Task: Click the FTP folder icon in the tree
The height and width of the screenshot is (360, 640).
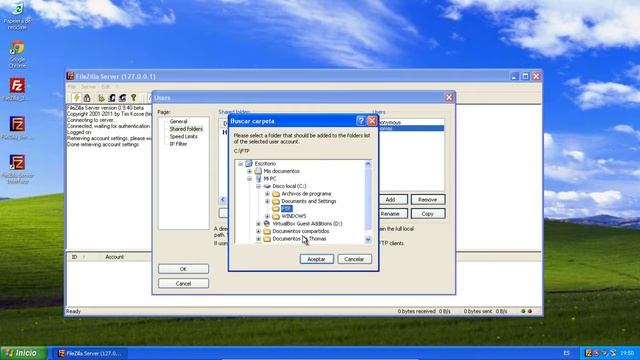Action: coord(276,209)
